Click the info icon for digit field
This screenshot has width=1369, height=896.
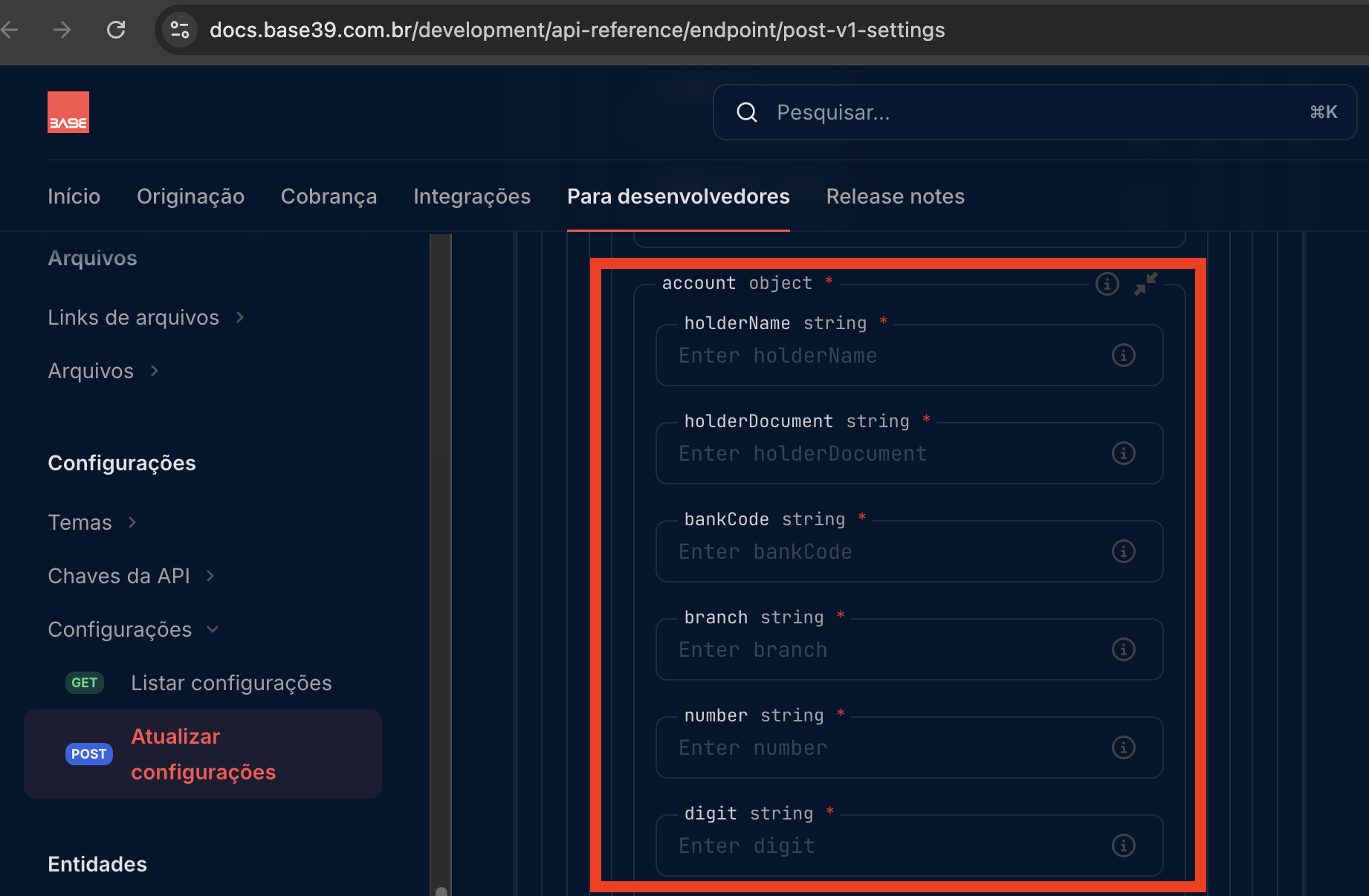tap(1123, 845)
